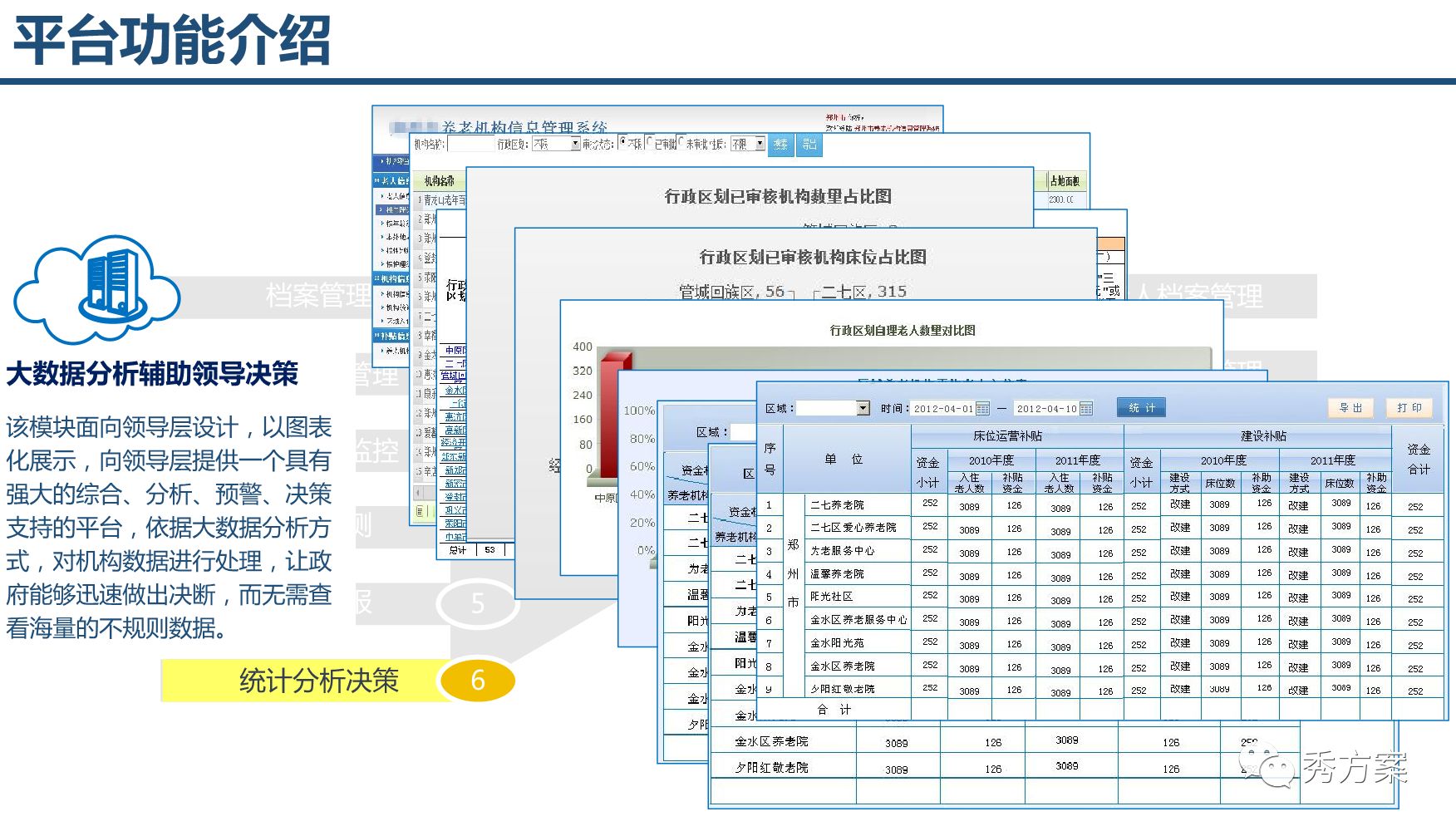Click the 大数据分析辅助领导决策 heading
The height and width of the screenshot is (831, 1456).
click(152, 374)
